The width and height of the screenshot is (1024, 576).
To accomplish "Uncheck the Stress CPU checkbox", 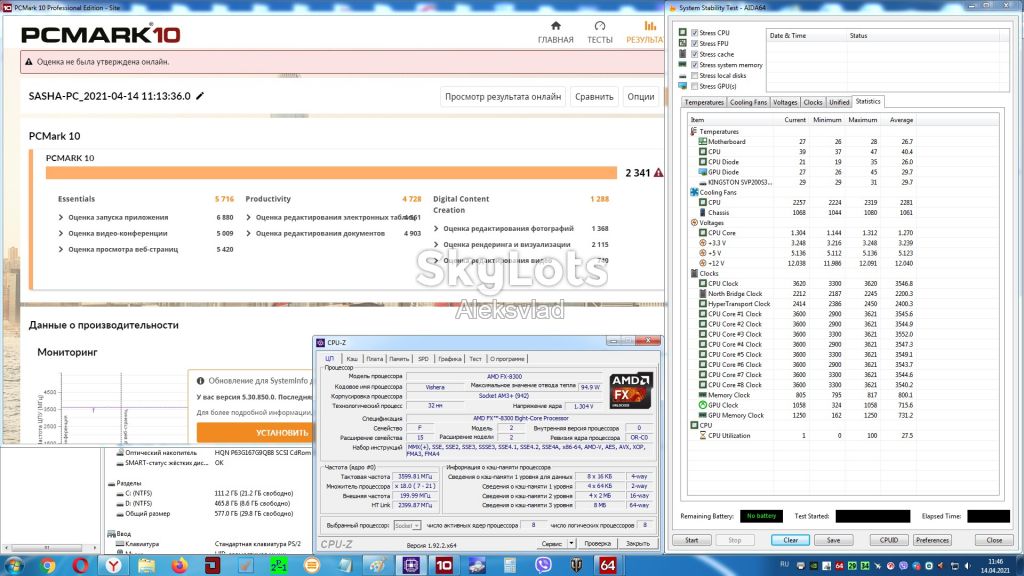I will click(694, 33).
